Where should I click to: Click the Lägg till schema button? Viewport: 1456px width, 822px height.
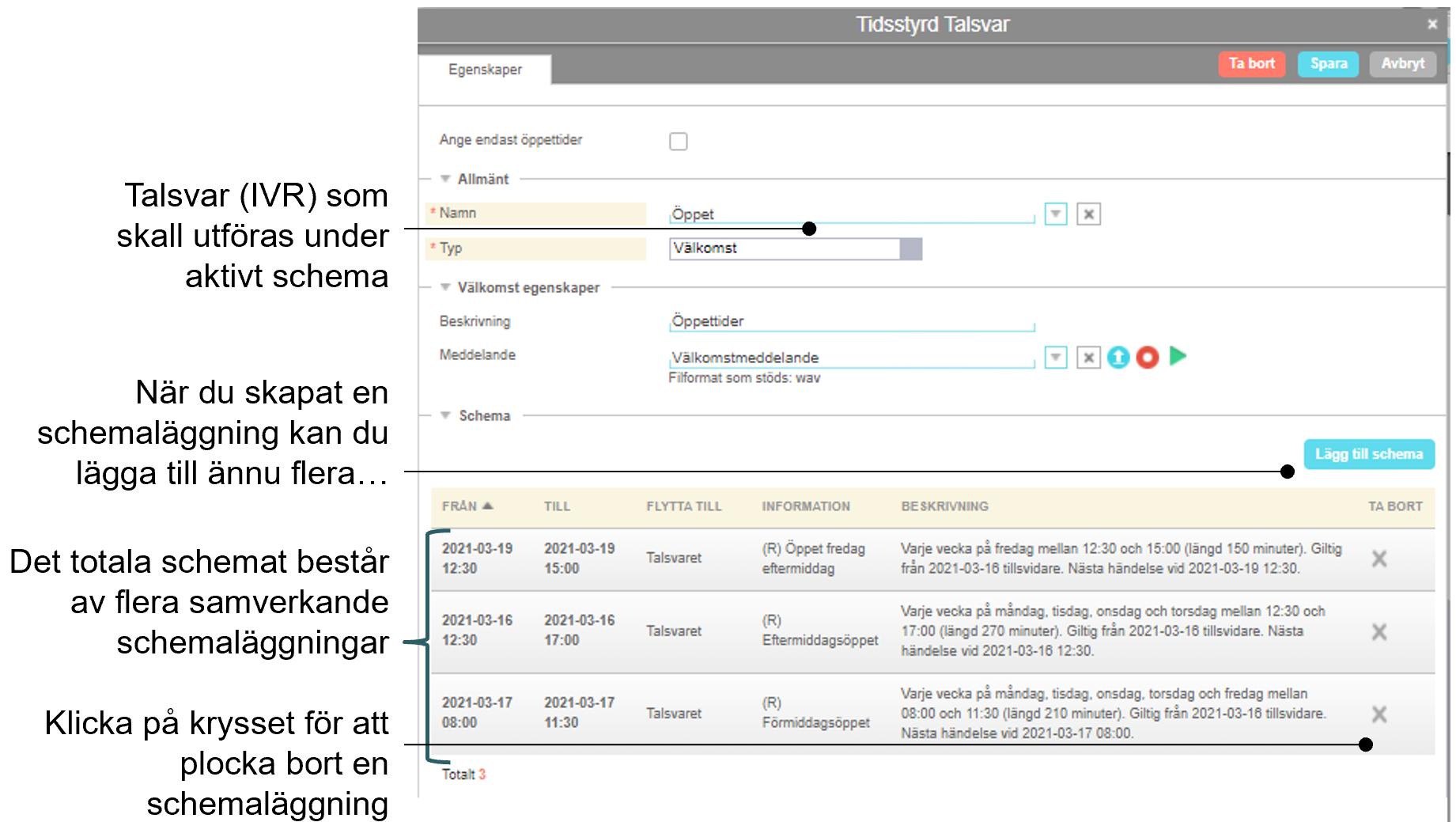tap(1368, 454)
